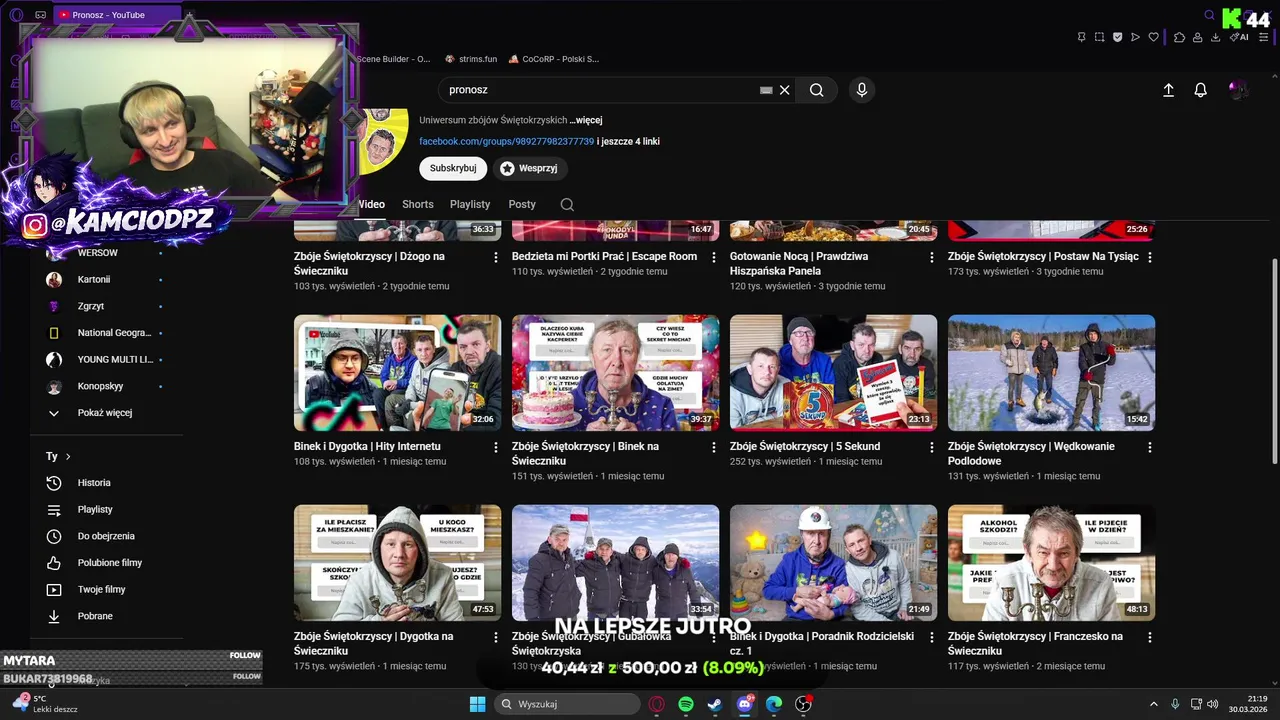Show hidden system tray icons chevron

pos(1153,704)
